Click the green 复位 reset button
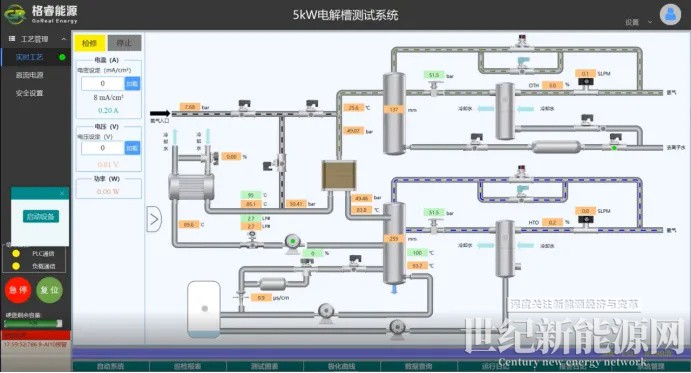The width and height of the screenshot is (691, 373). click(49, 290)
